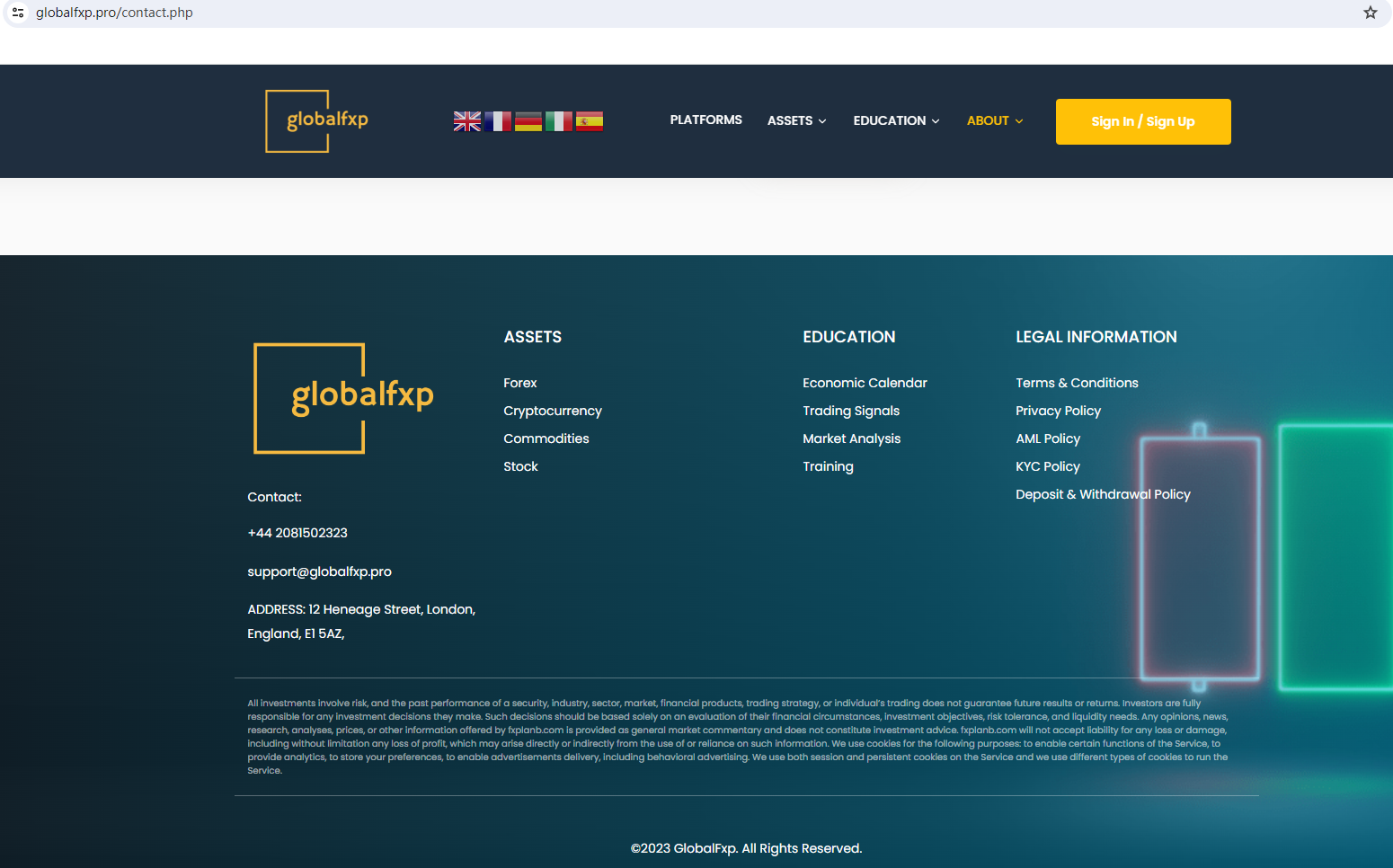View the Privacy Policy page

[x=1058, y=411]
